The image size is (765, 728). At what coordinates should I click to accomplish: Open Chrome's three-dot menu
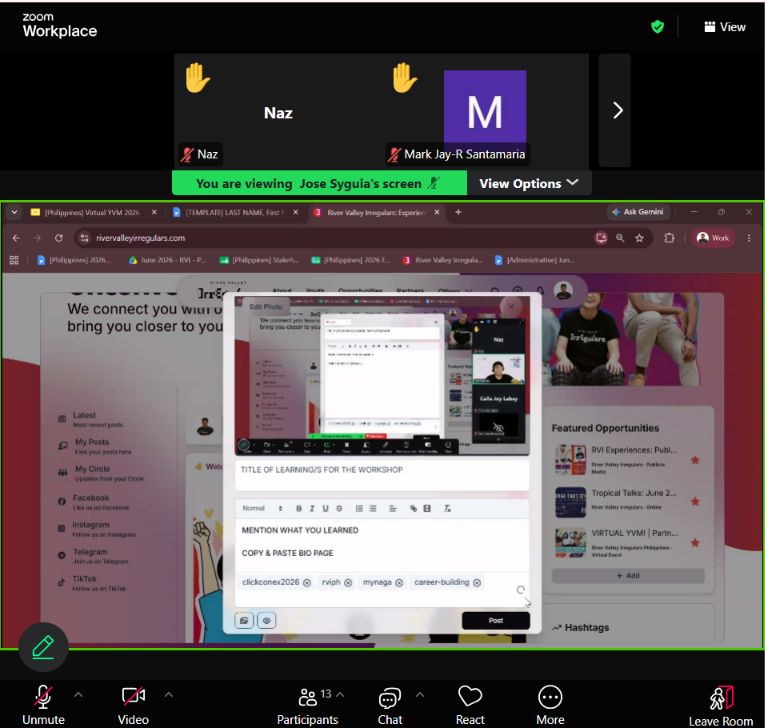tap(748, 238)
